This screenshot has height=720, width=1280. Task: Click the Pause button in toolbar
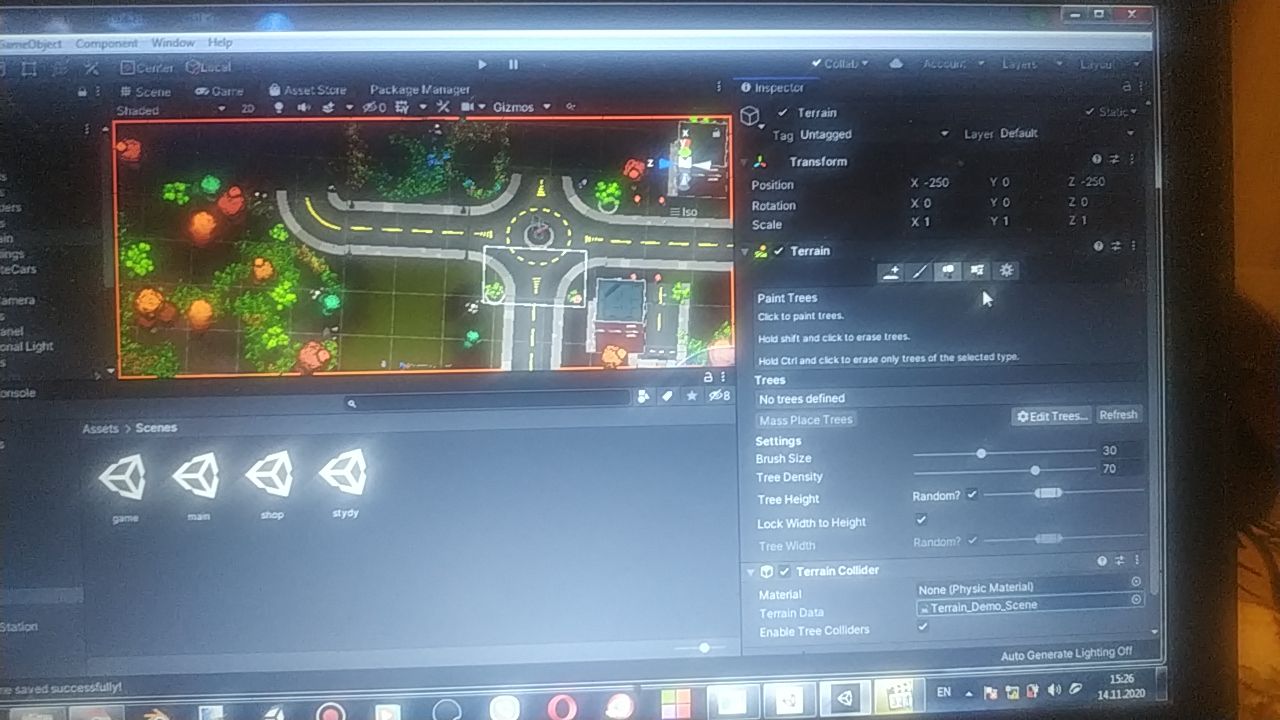[x=513, y=65]
